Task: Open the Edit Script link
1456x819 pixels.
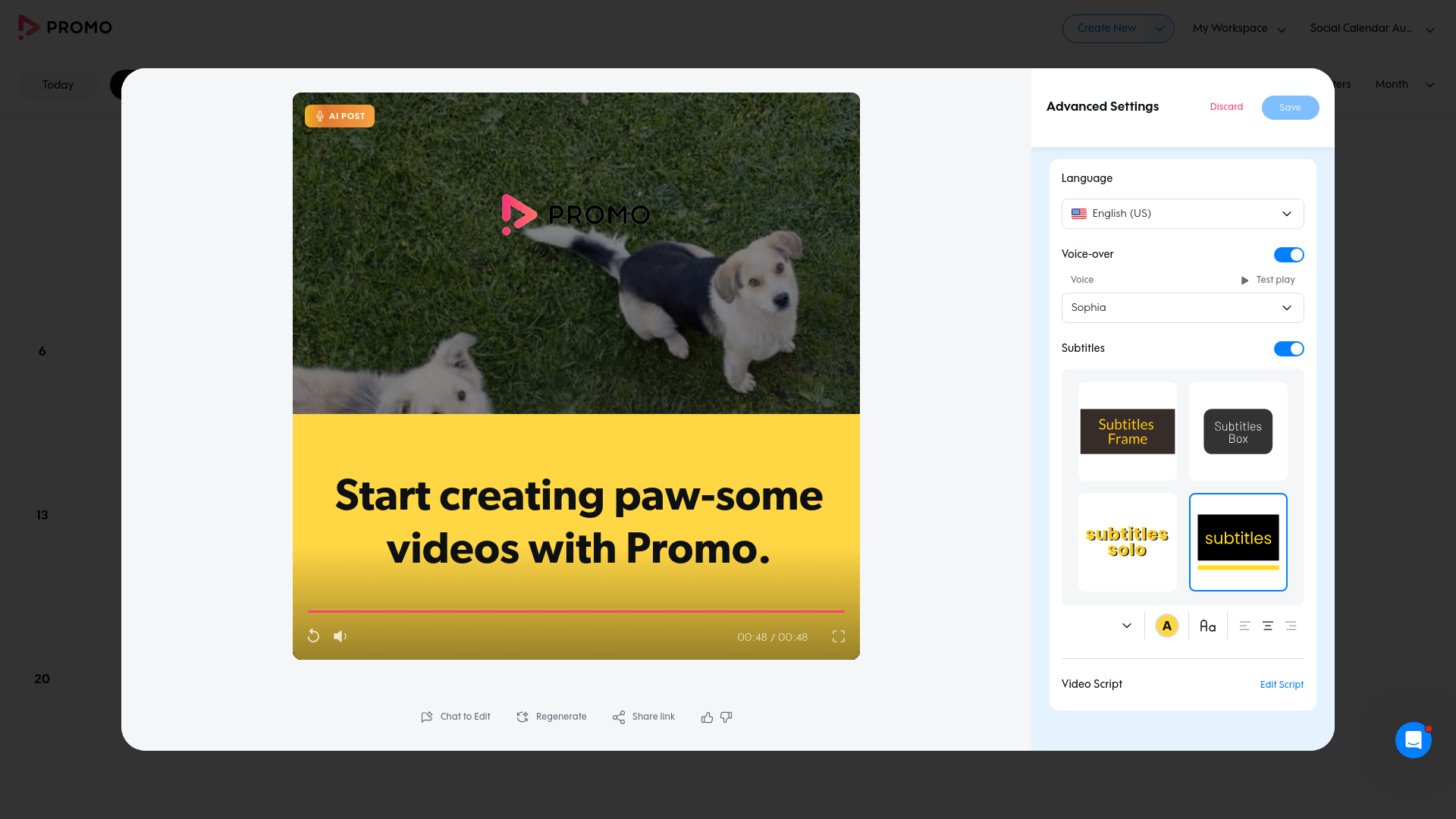Action: click(1282, 685)
